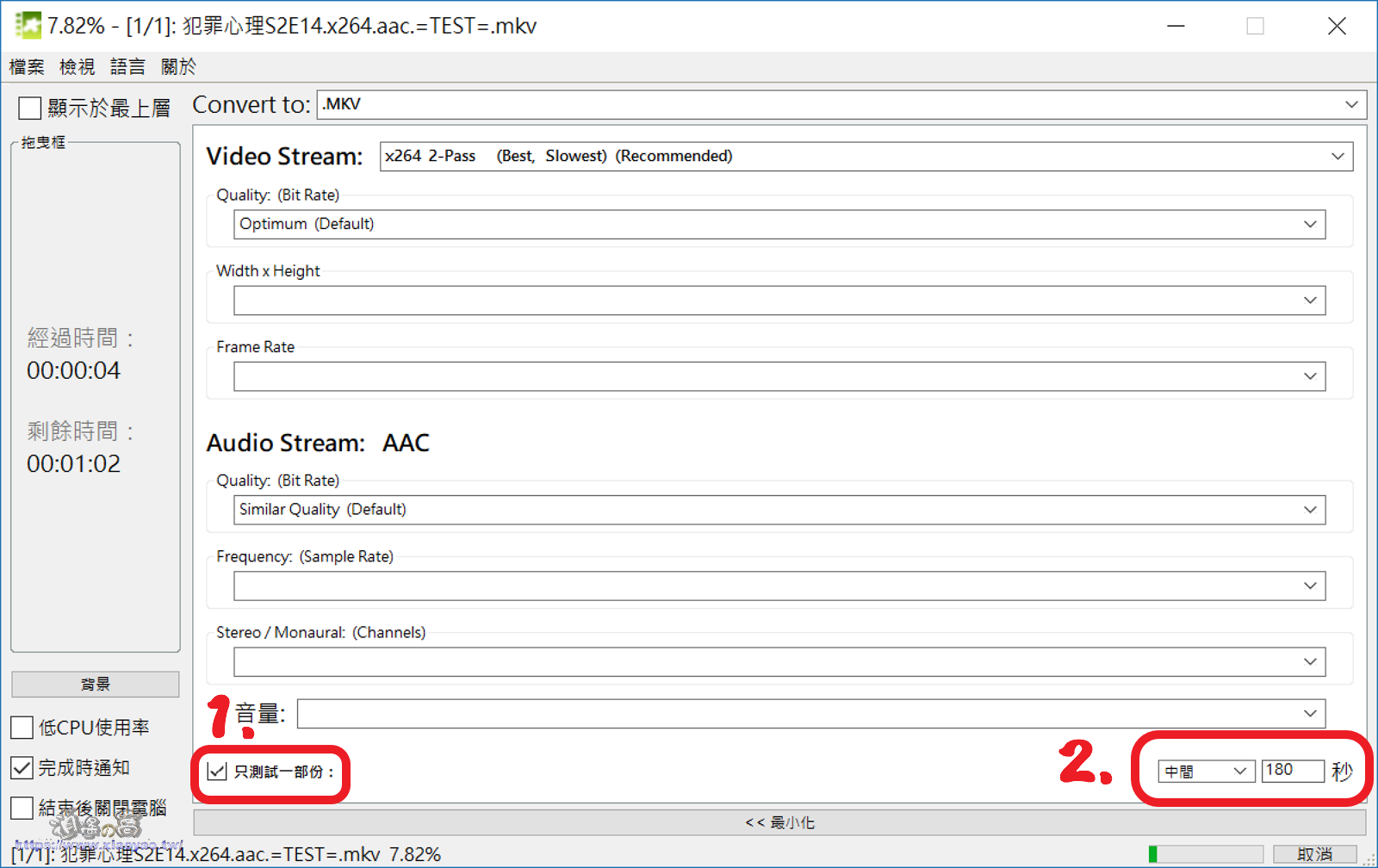Enable the 結束後關閉電腦 checkbox

(22, 808)
